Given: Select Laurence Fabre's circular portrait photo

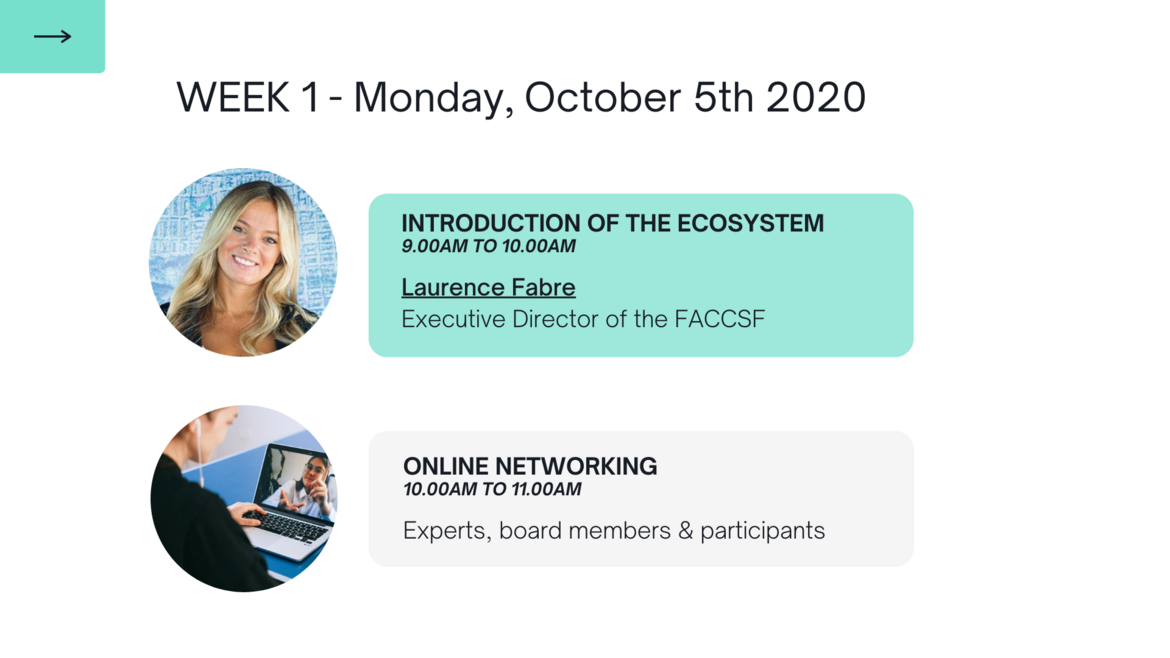Looking at the screenshot, I should pos(243,262).
